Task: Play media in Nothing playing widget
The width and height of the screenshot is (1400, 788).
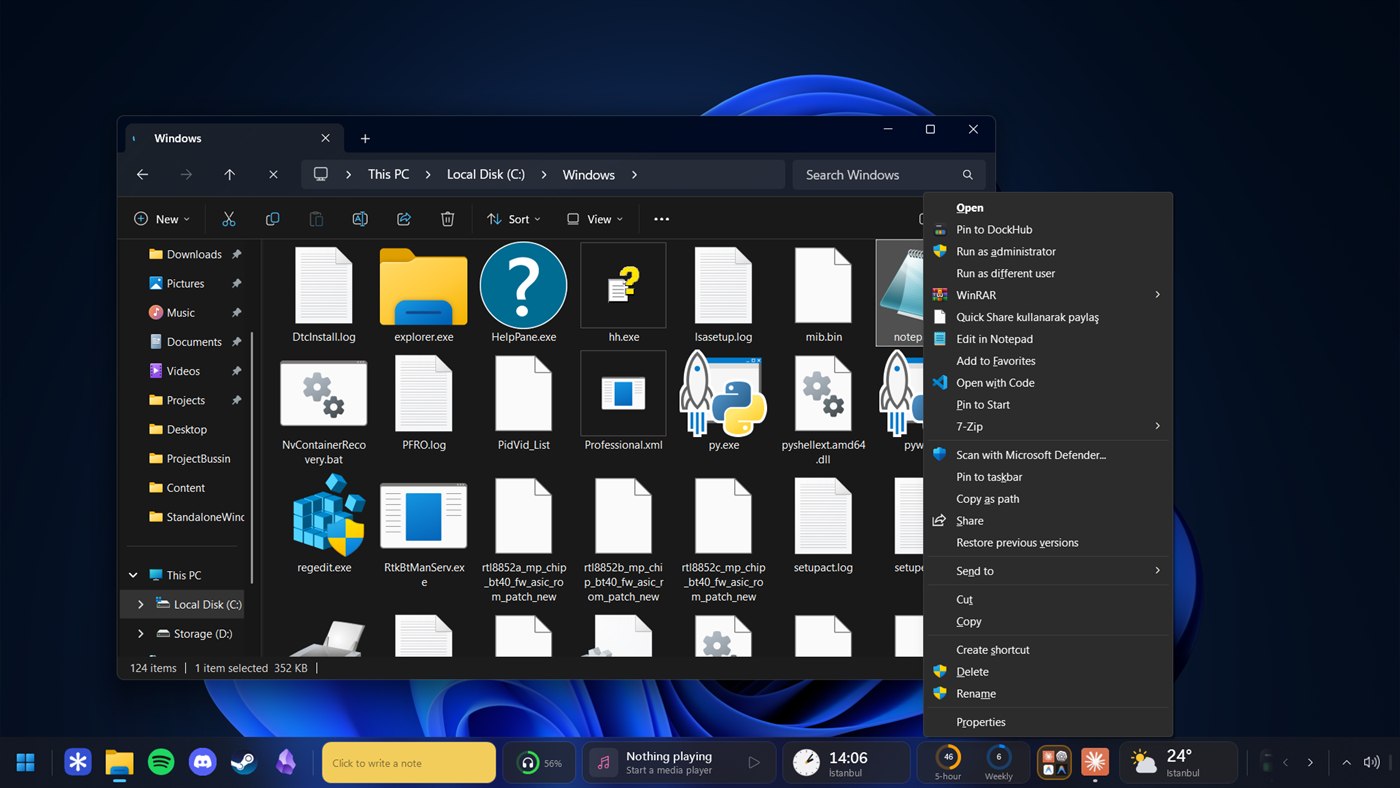Action: [x=754, y=763]
